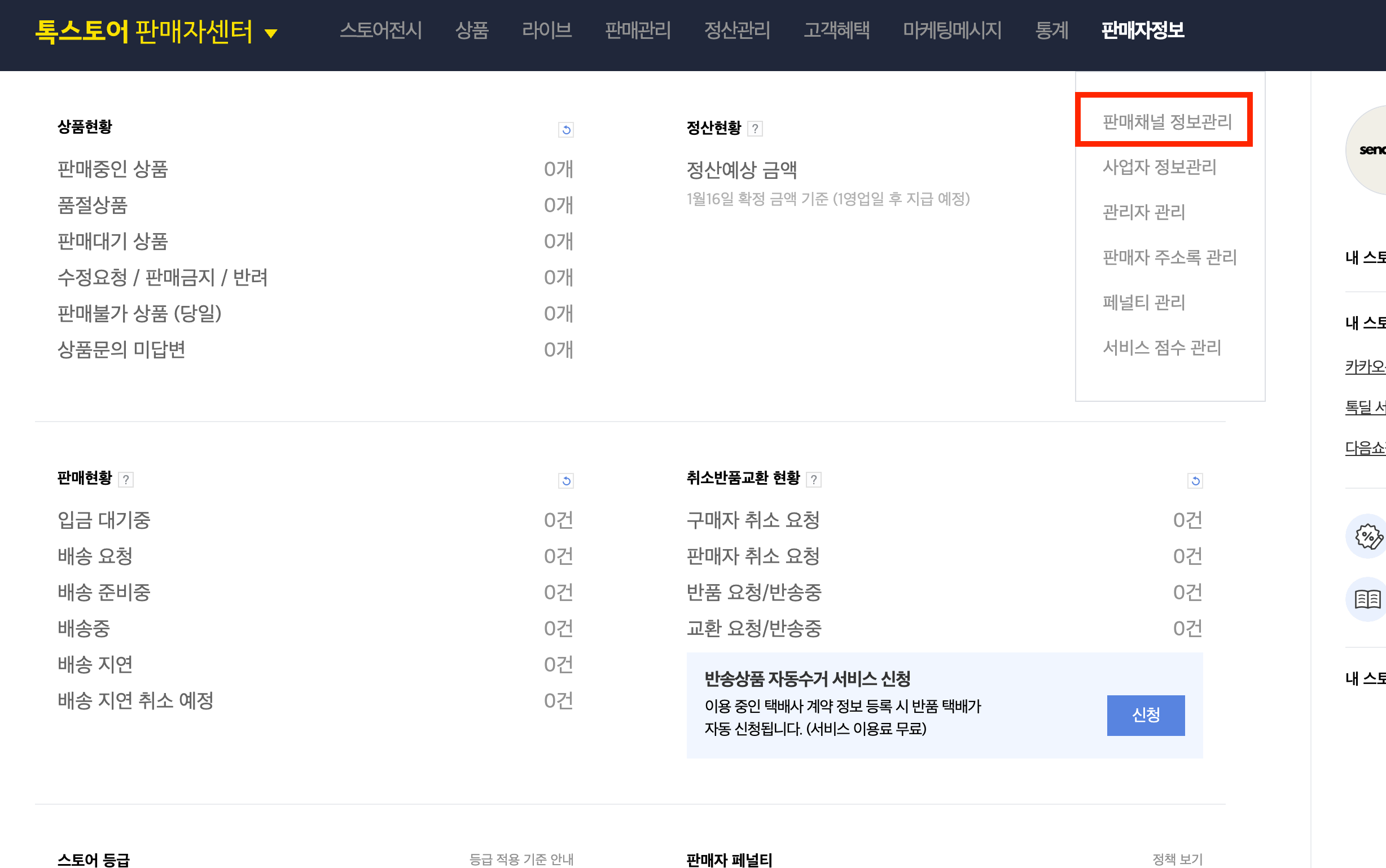Select 사업자 정보관리 submenu item

pyautogui.click(x=1159, y=167)
